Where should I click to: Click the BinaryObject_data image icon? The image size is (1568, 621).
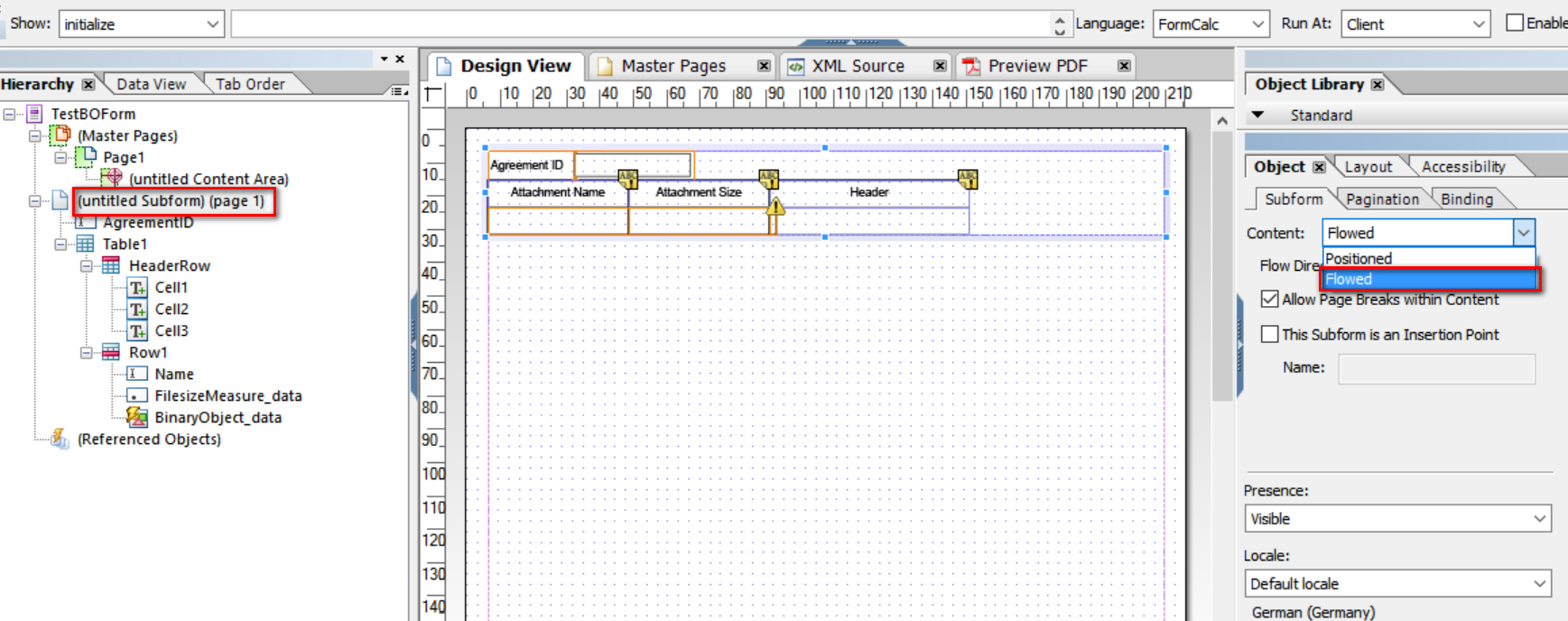(137, 417)
